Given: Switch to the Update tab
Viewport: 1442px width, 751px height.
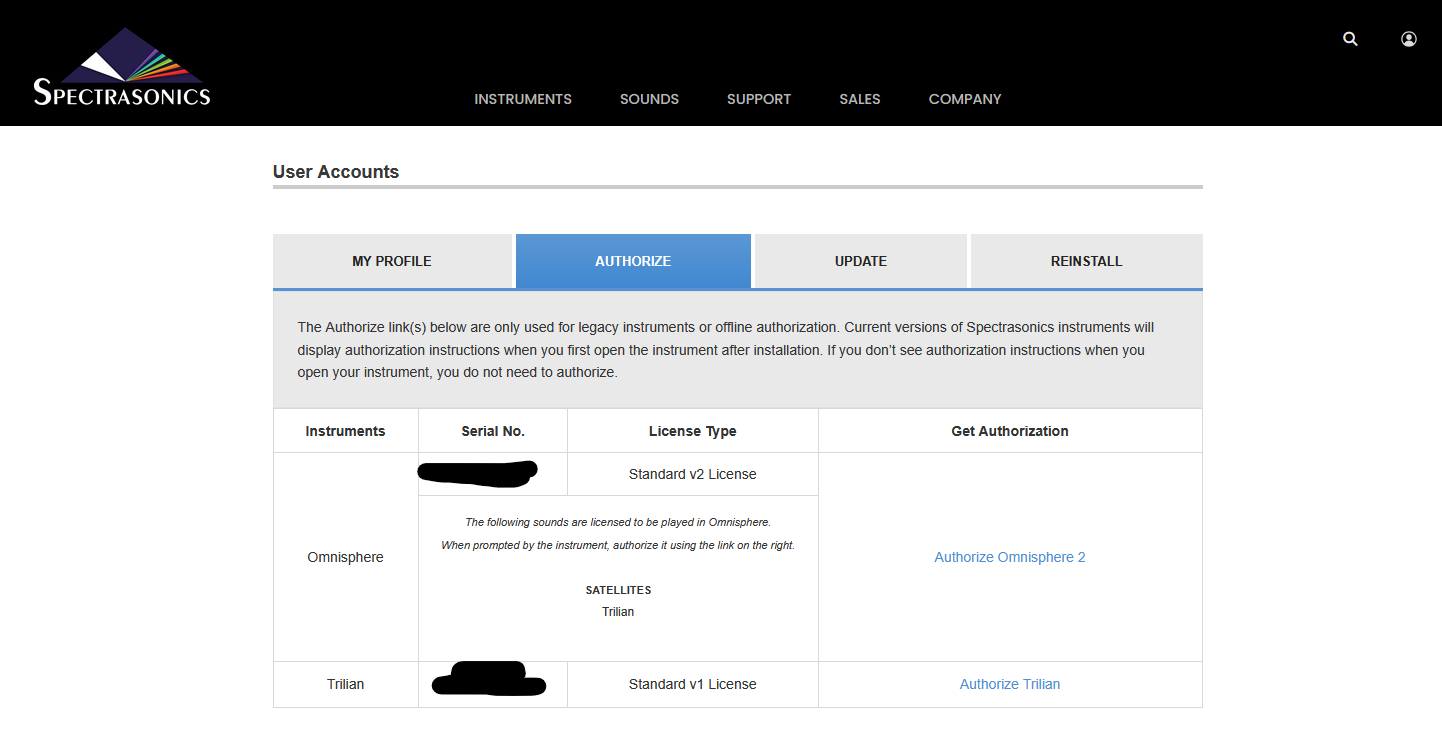Looking at the screenshot, I should pyautogui.click(x=861, y=261).
